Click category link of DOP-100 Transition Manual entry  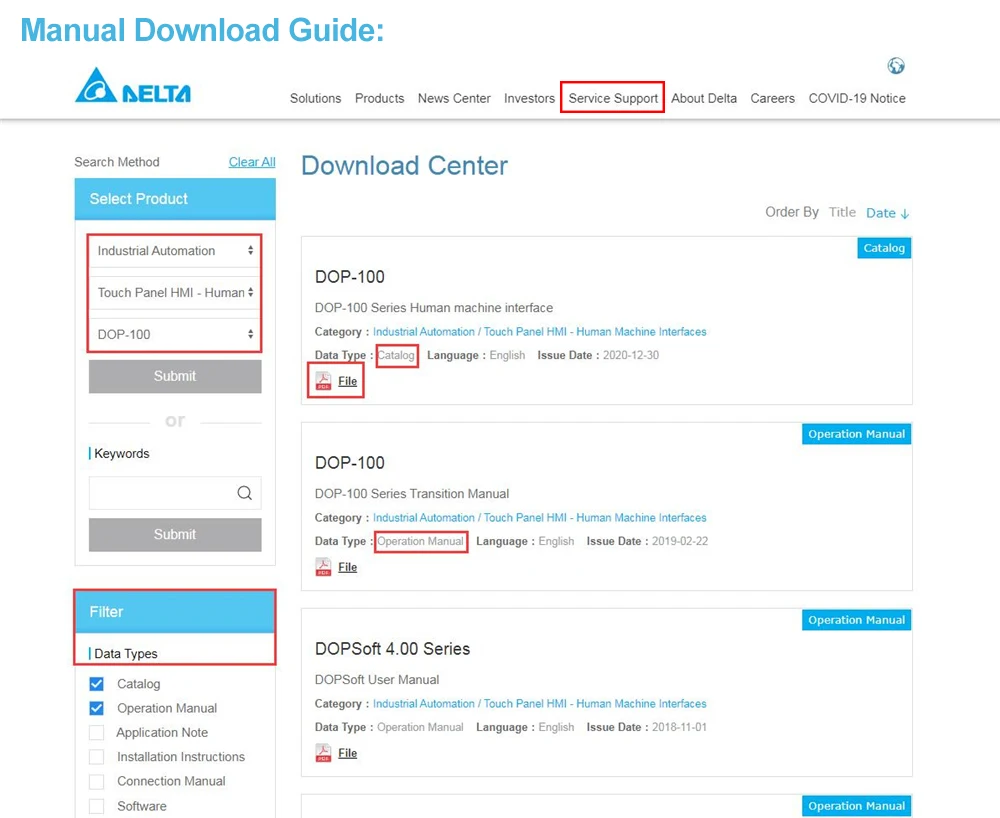click(x=540, y=518)
